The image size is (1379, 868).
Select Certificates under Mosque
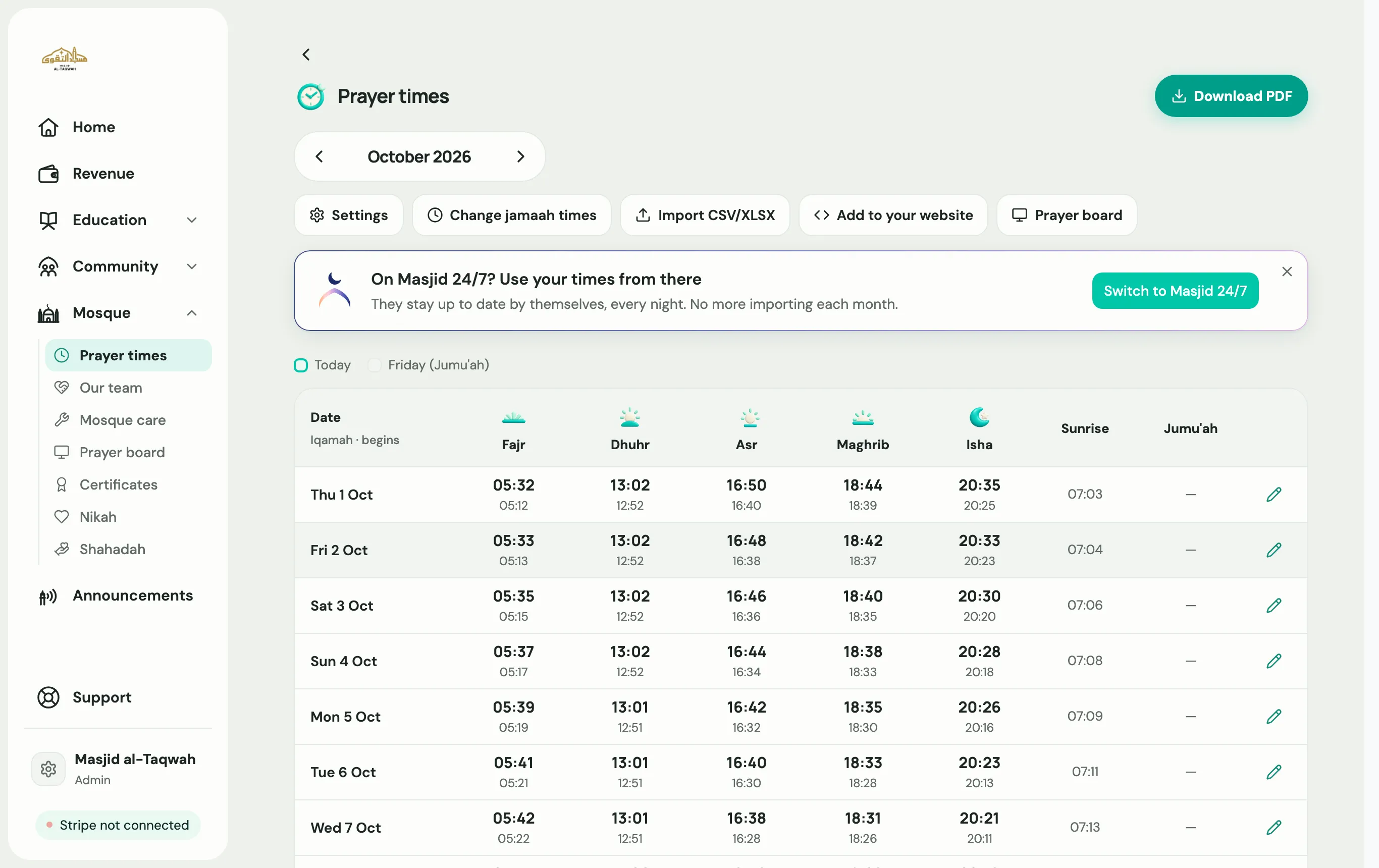click(129, 484)
